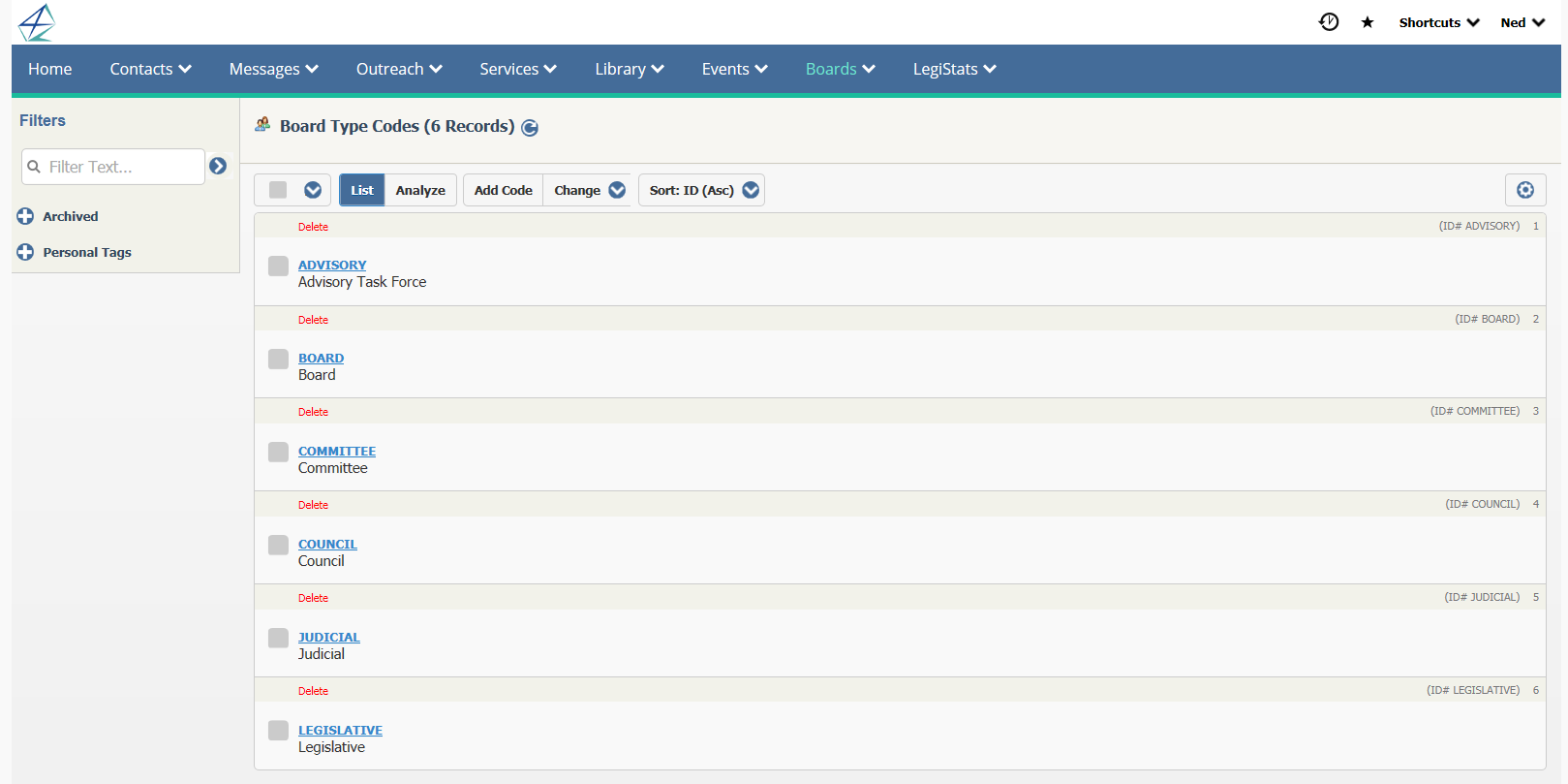Expand the Personal Tags filter

tap(25, 252)
